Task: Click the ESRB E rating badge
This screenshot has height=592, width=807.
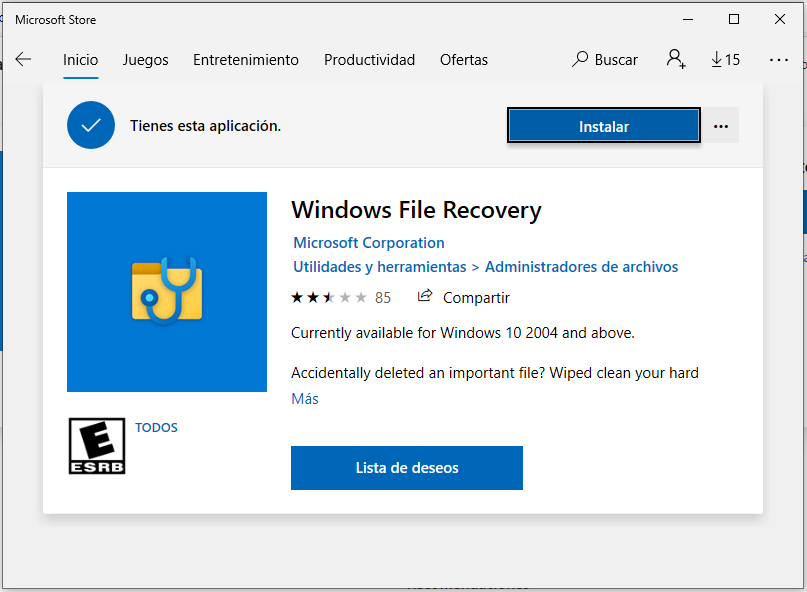Action: tap(97, 446)
